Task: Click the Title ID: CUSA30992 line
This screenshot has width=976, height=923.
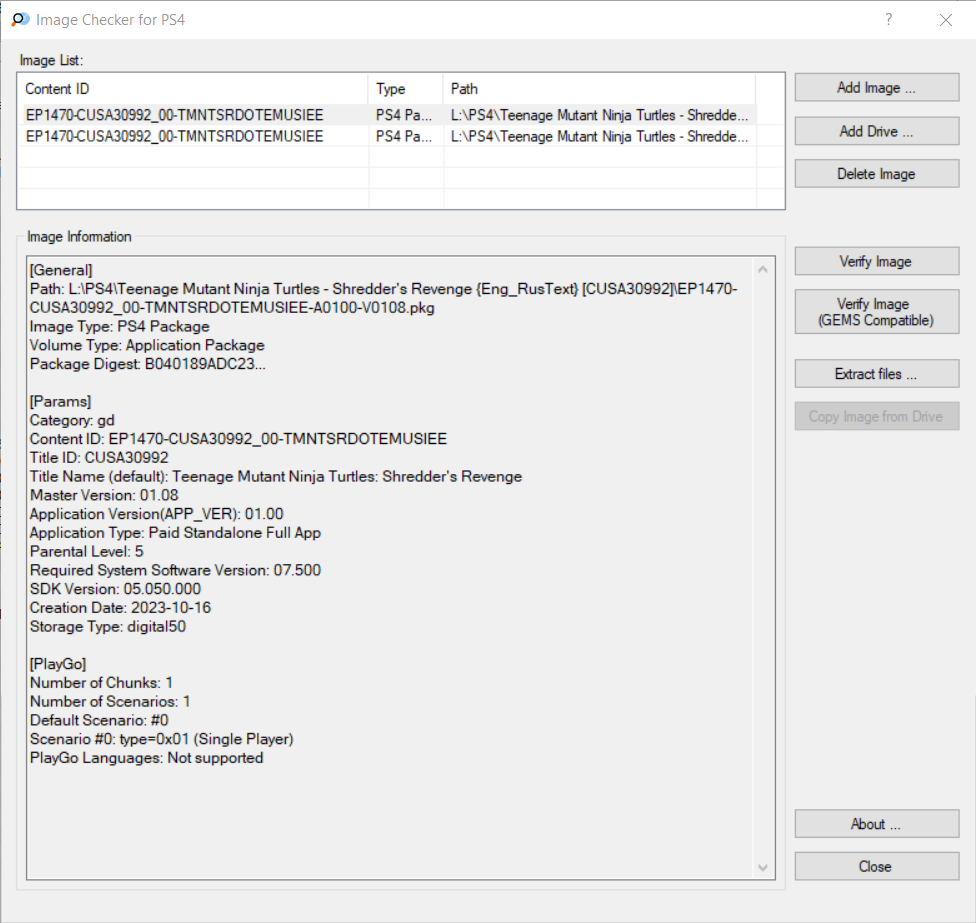Action: pos(99,457)
